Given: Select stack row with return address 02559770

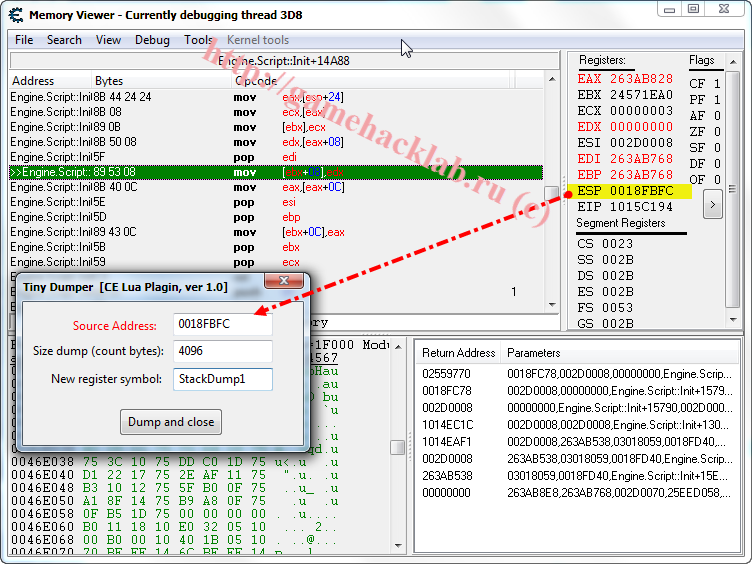Looking at the screenshot, I should (x=577, y=374).
